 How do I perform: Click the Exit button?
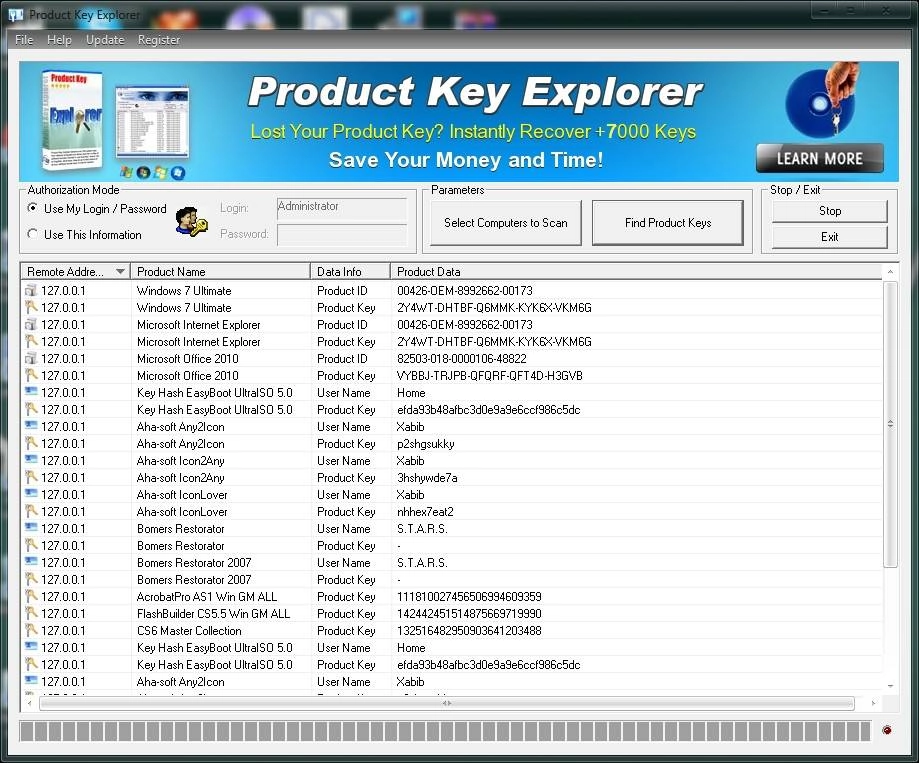(829, 237)
